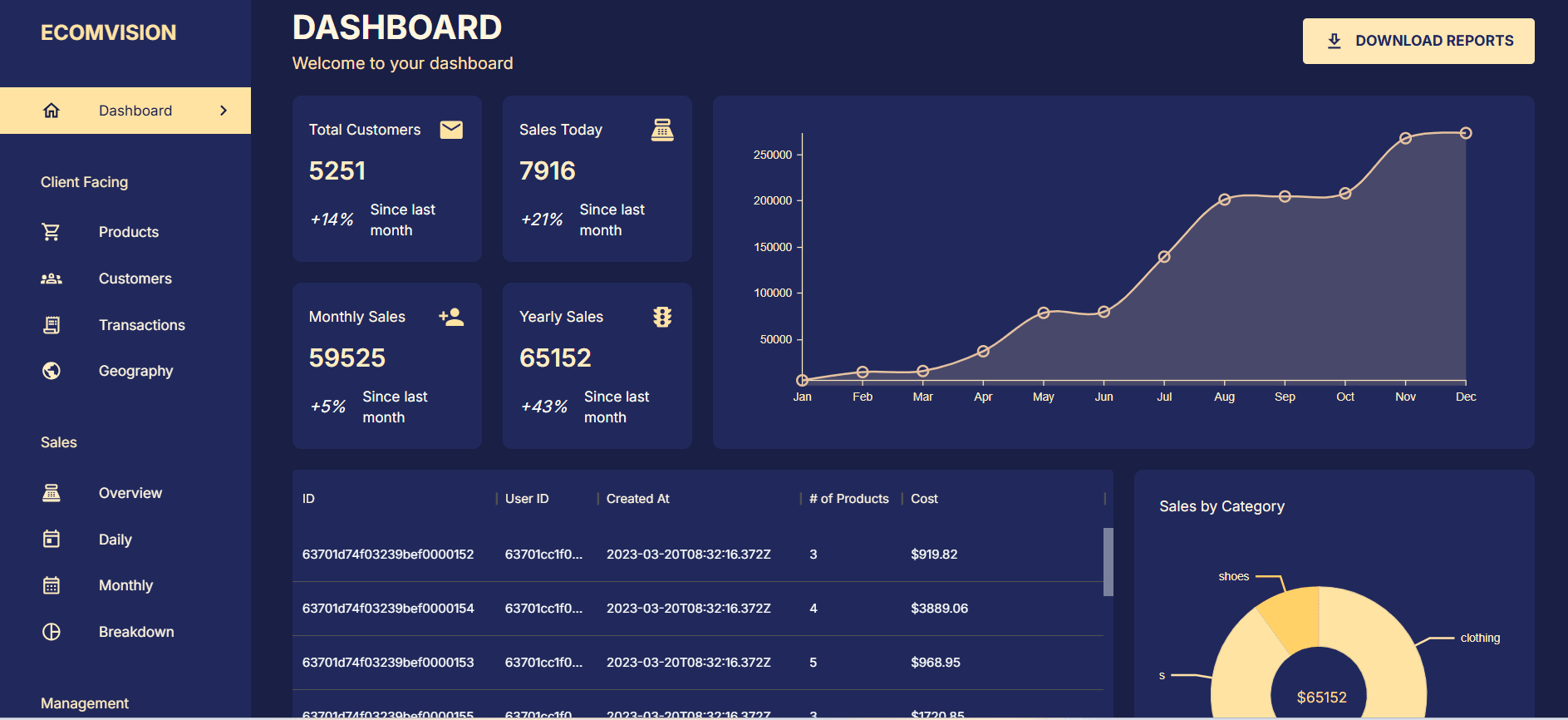The image size is (1568, 720).
Task: Click the +5% Monthly Sales increase
Action: coord(327,407)
